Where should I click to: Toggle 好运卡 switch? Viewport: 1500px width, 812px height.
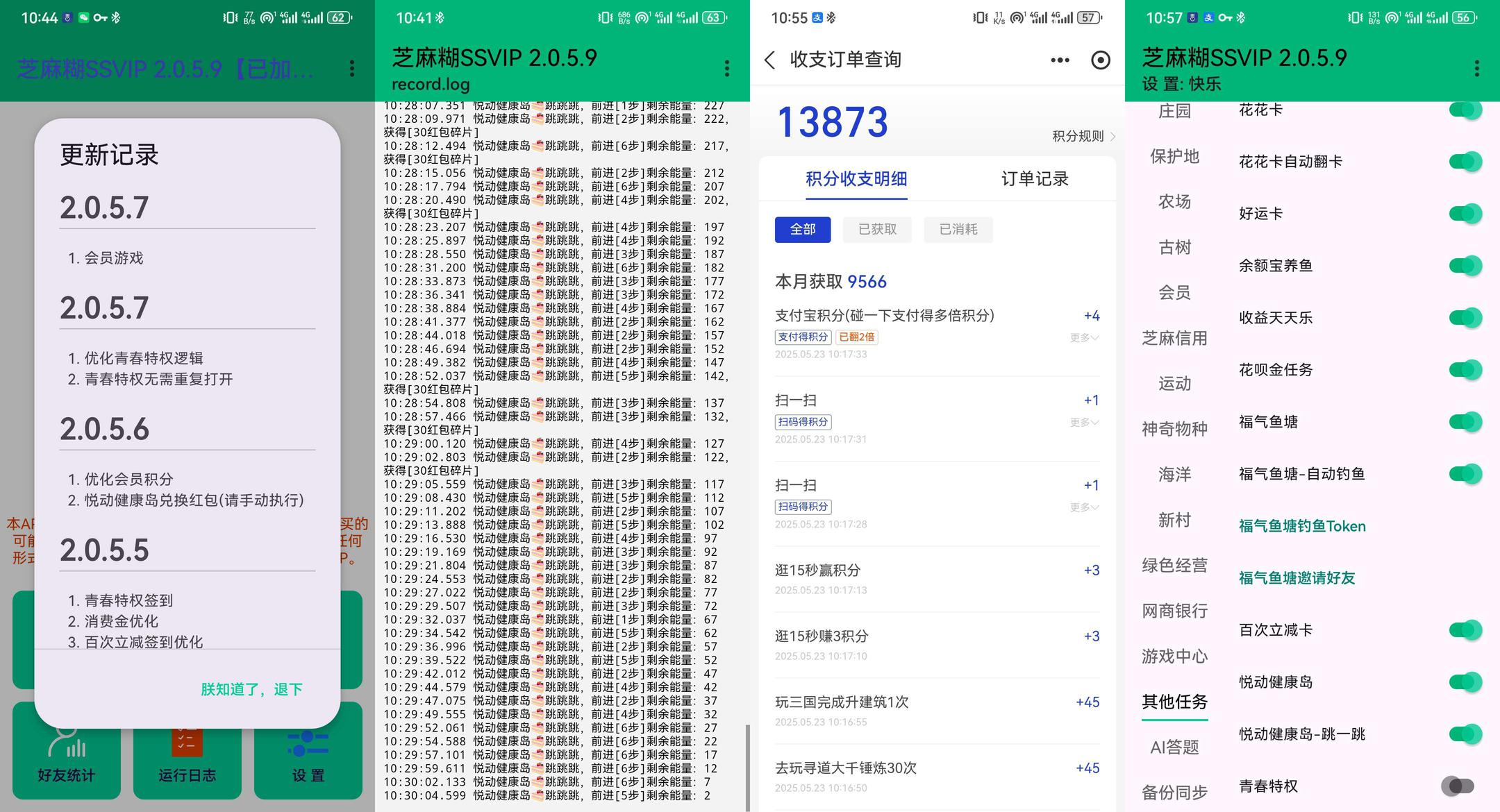pos(1465,214)
